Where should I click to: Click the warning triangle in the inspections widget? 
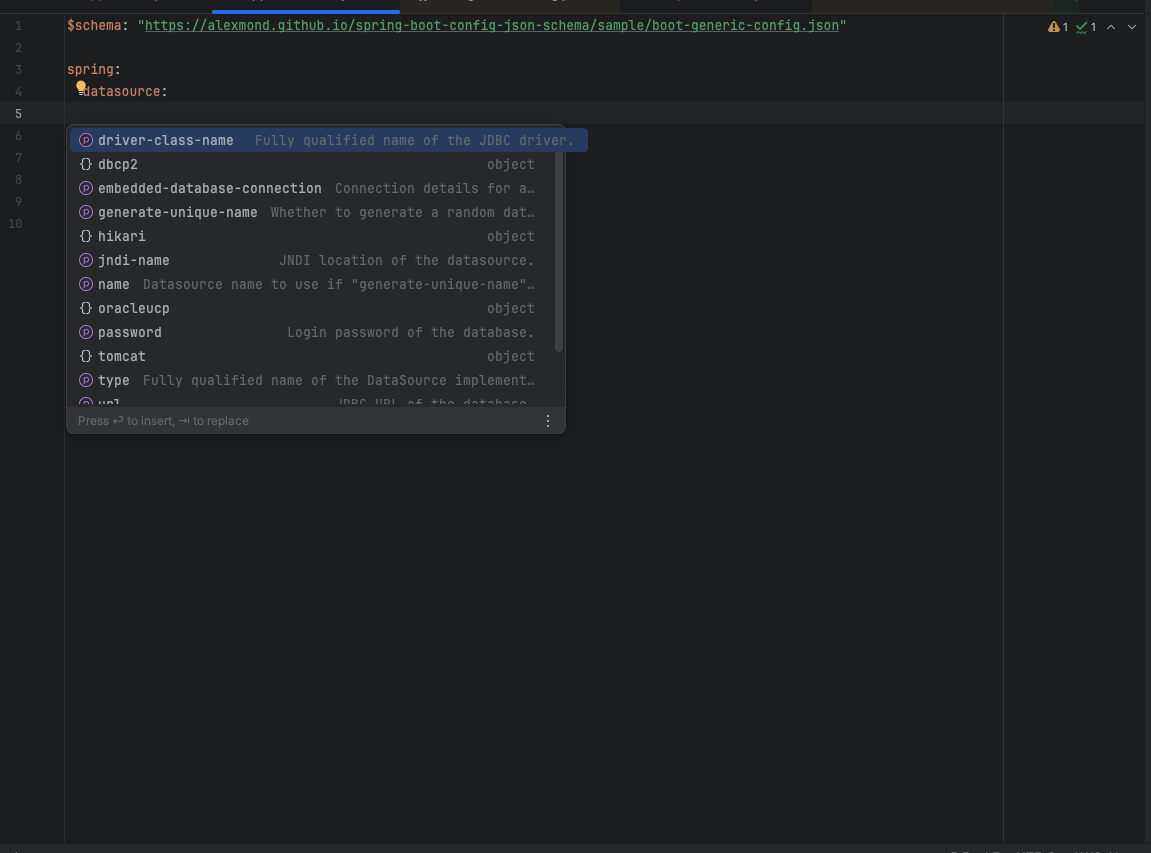tap(1052, 27)
